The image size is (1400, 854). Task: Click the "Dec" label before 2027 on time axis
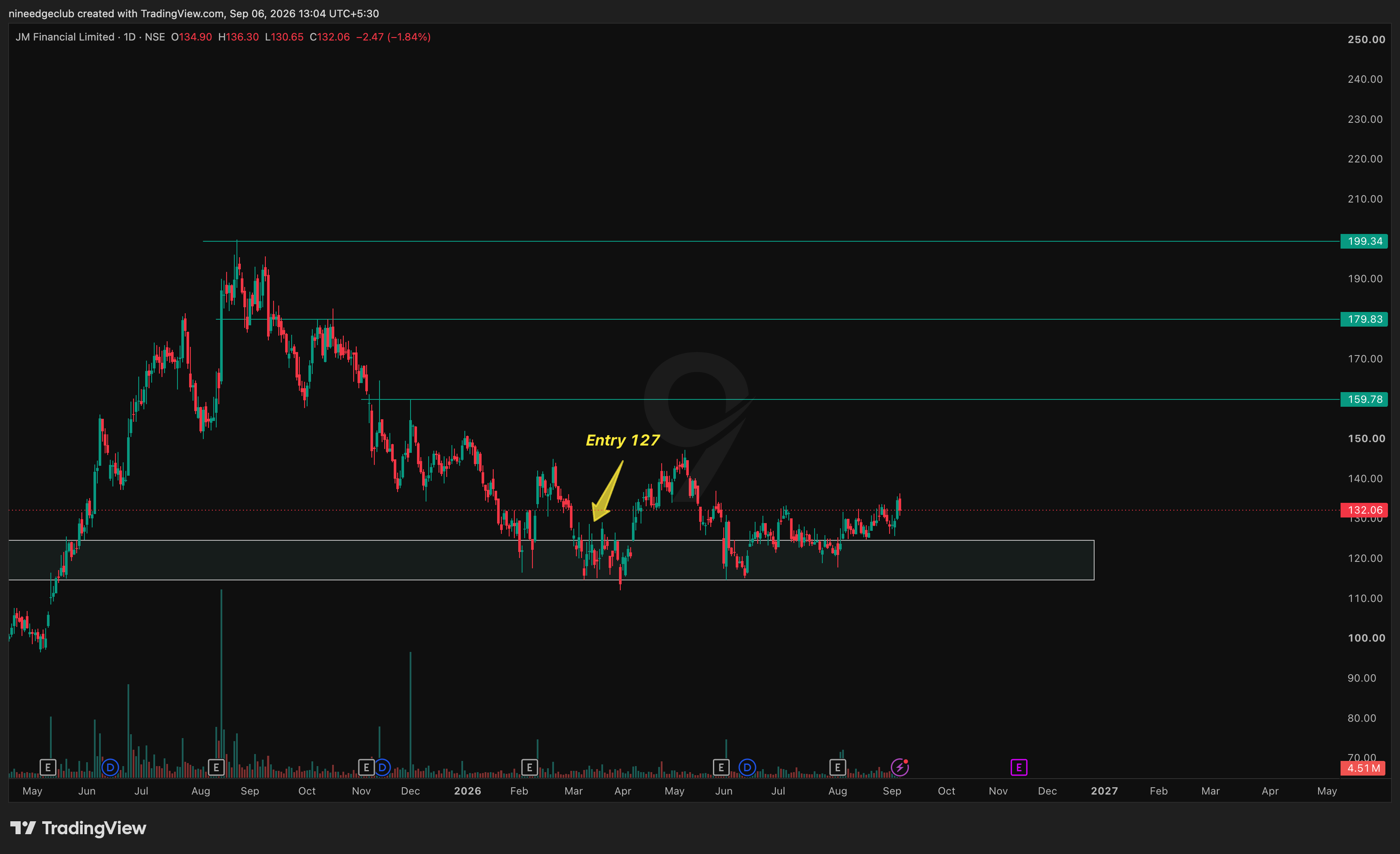click(x=1047, y=791)
